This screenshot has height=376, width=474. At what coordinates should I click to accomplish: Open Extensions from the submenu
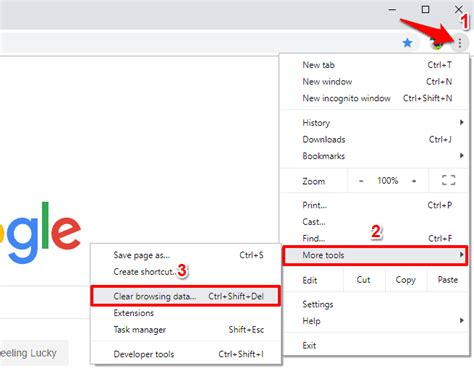186,313
